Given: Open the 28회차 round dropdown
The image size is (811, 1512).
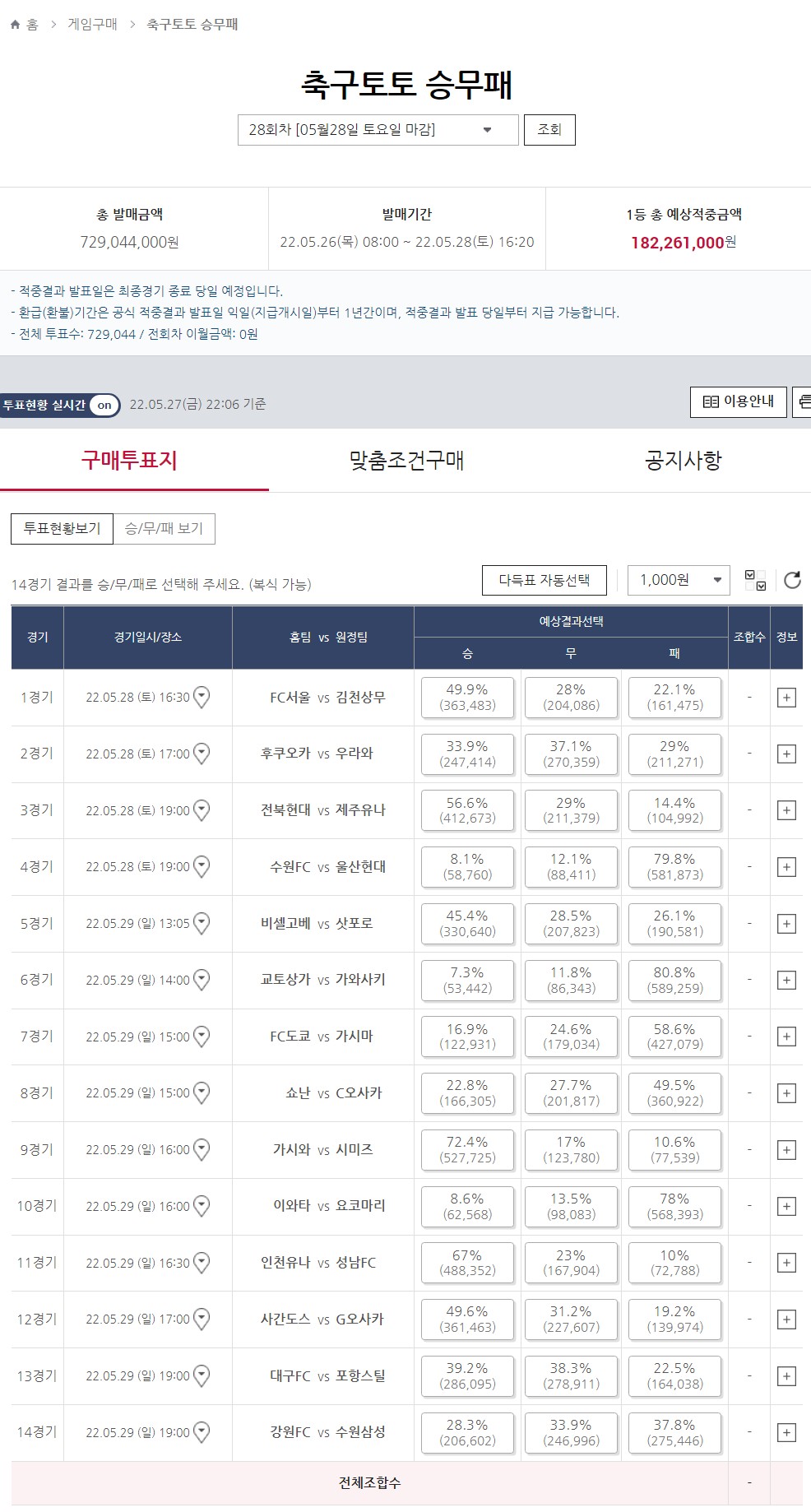Looking at the screenshot, I should tap(378, 130).
